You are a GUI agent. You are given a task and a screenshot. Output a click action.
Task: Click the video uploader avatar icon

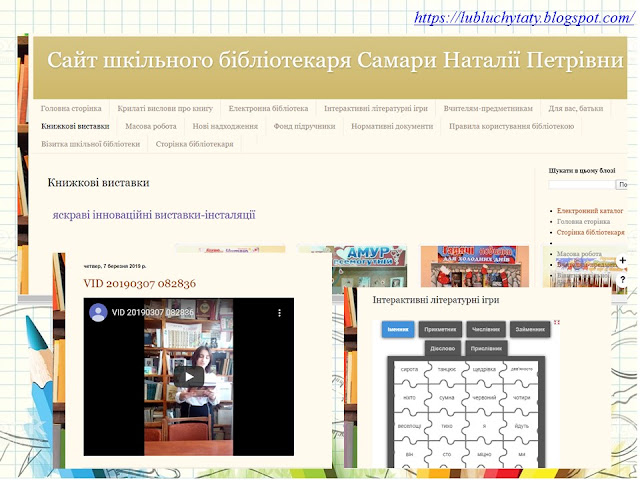[98, 313]
